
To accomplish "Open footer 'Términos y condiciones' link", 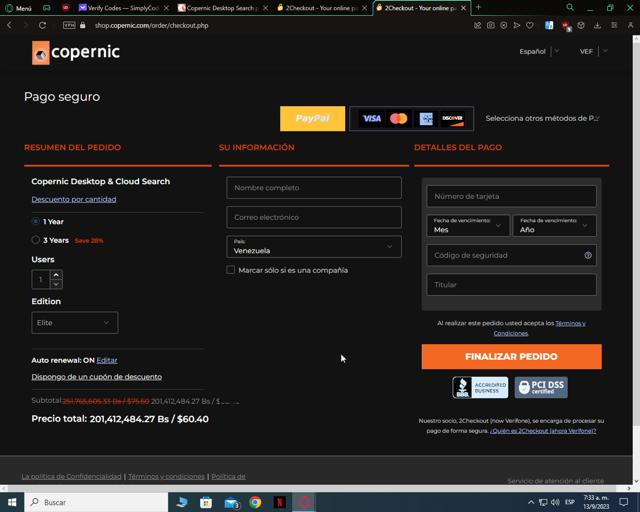I will coord(166,476).
